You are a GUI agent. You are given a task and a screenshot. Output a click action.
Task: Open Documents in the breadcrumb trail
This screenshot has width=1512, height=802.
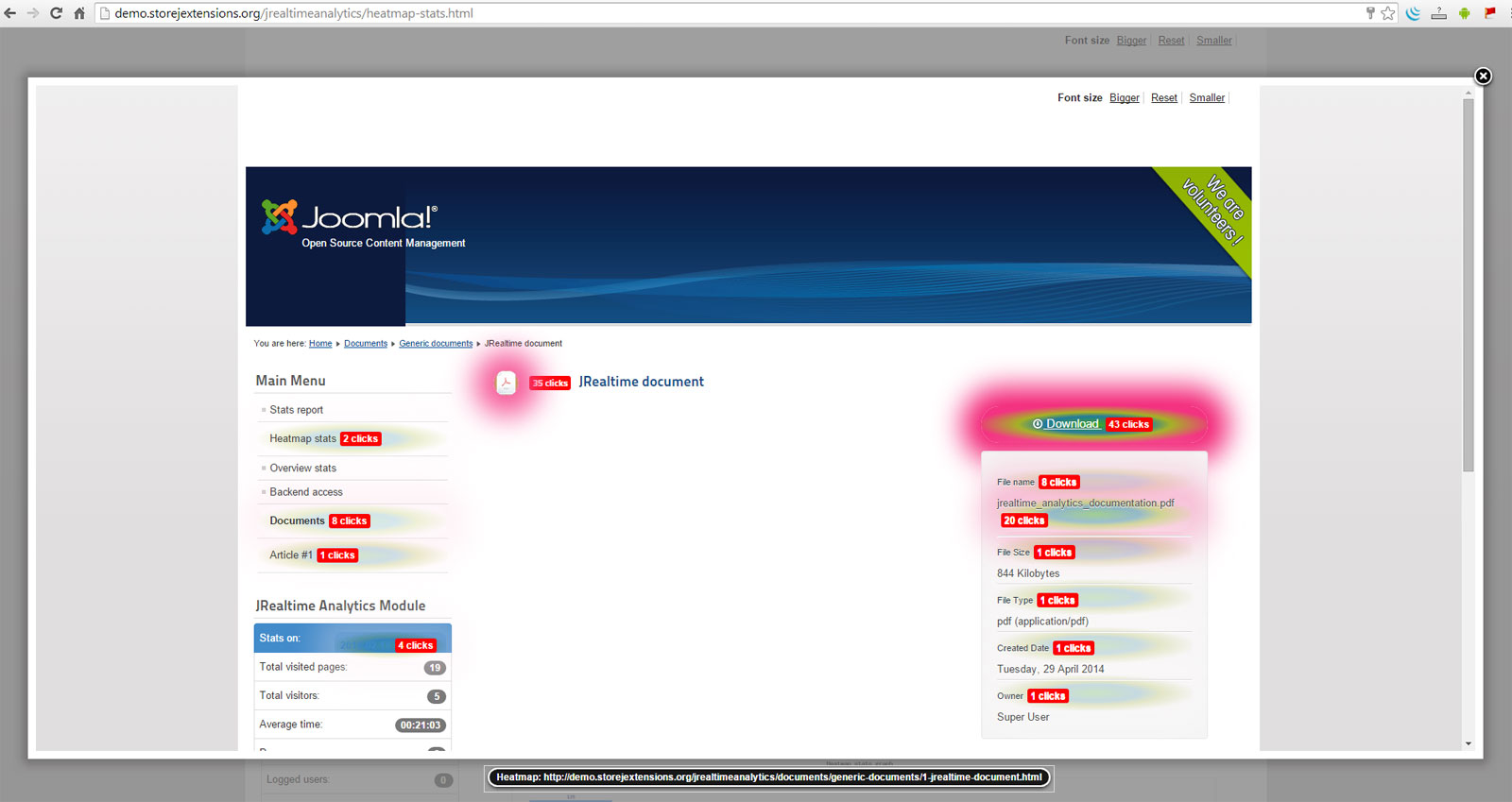(366, 344)
